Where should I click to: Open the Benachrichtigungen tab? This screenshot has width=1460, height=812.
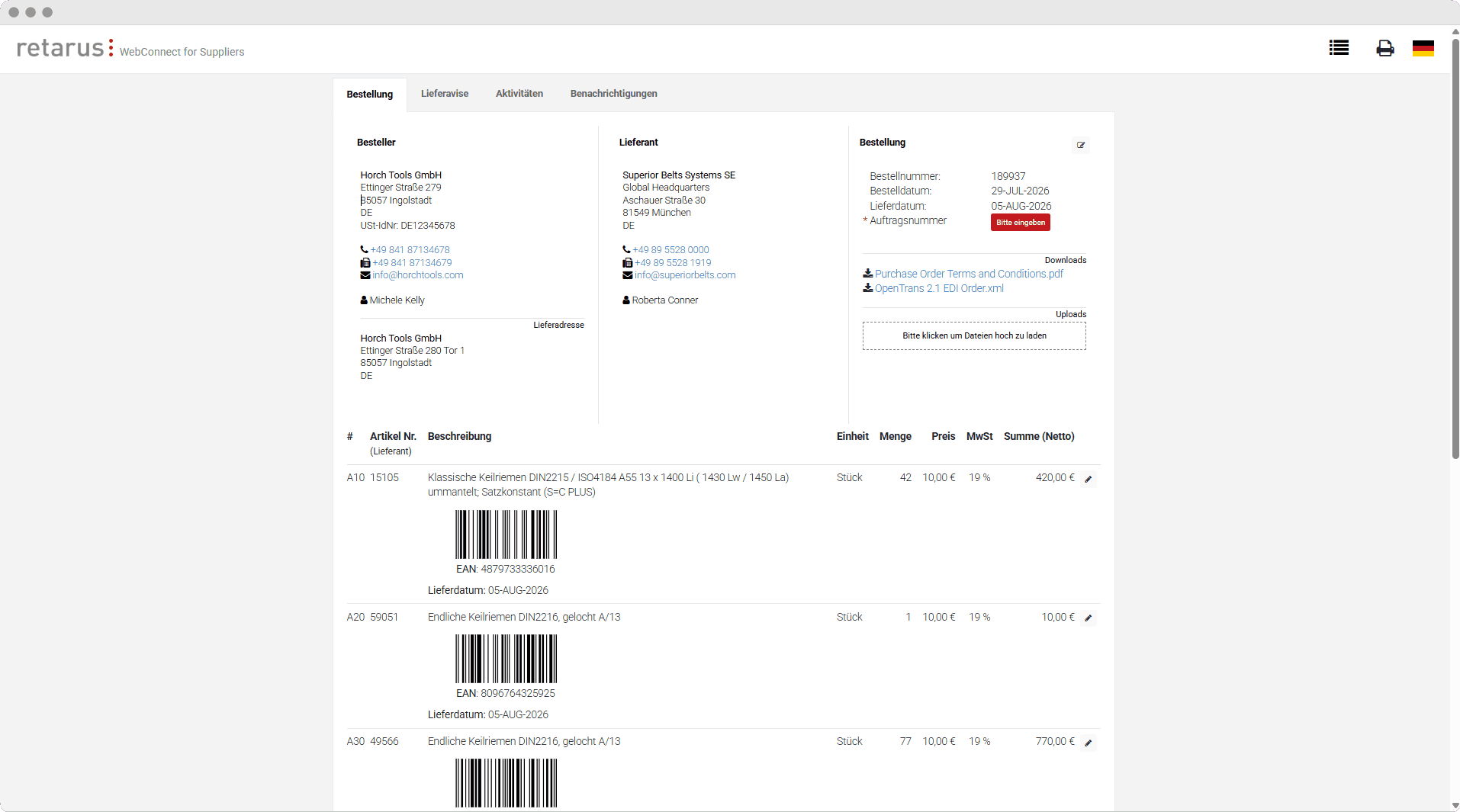614,94
